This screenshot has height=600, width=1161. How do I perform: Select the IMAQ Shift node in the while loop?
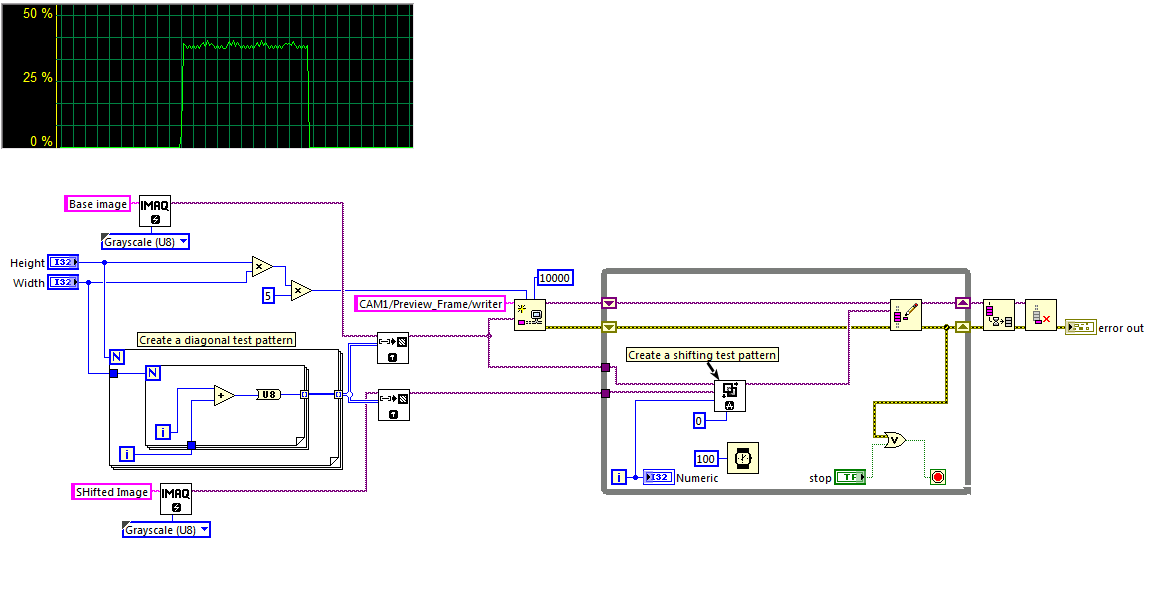pyautogui.click(x=730, y=396)
